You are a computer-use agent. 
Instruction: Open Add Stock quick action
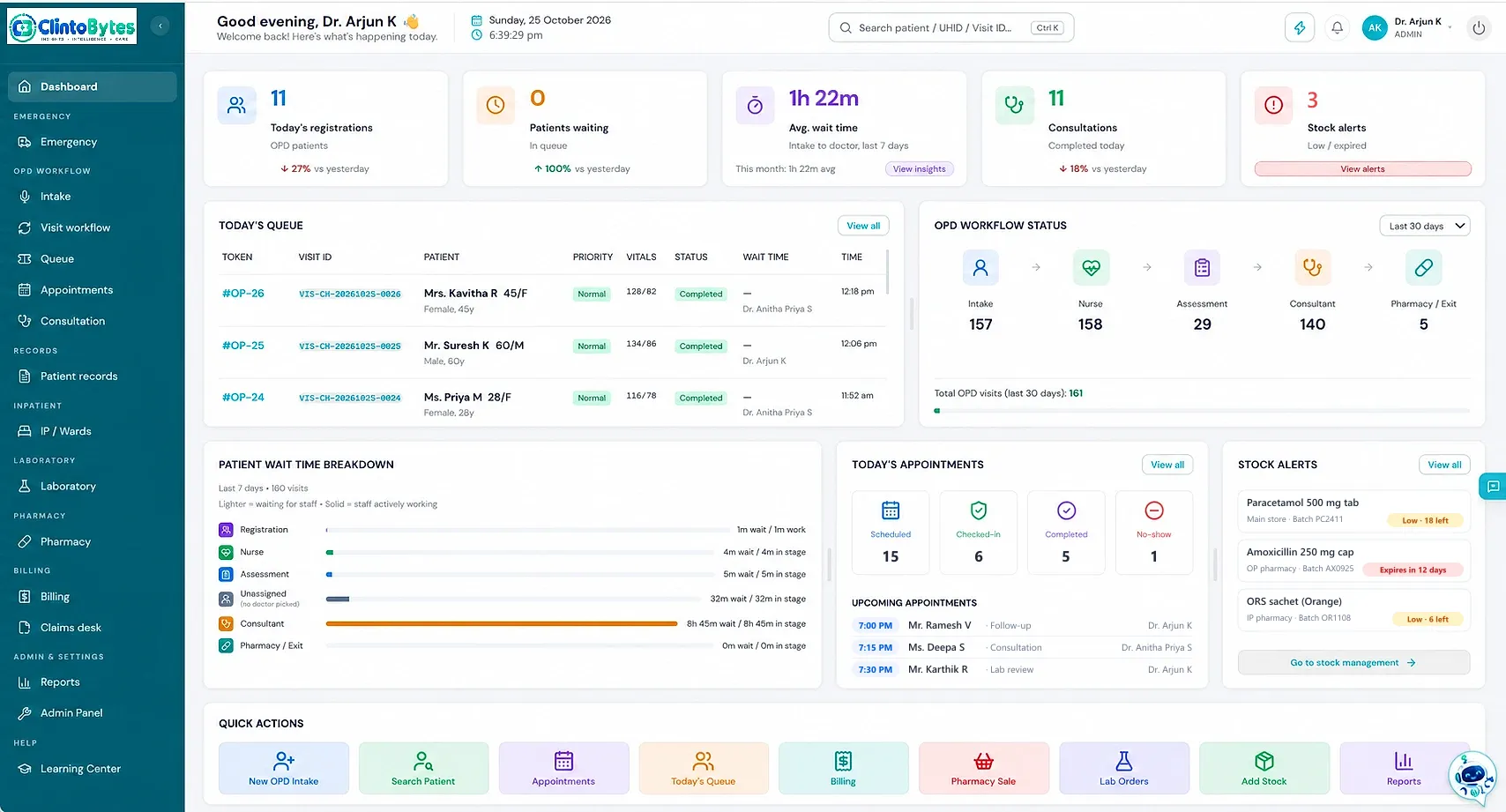click(1264, 768)
